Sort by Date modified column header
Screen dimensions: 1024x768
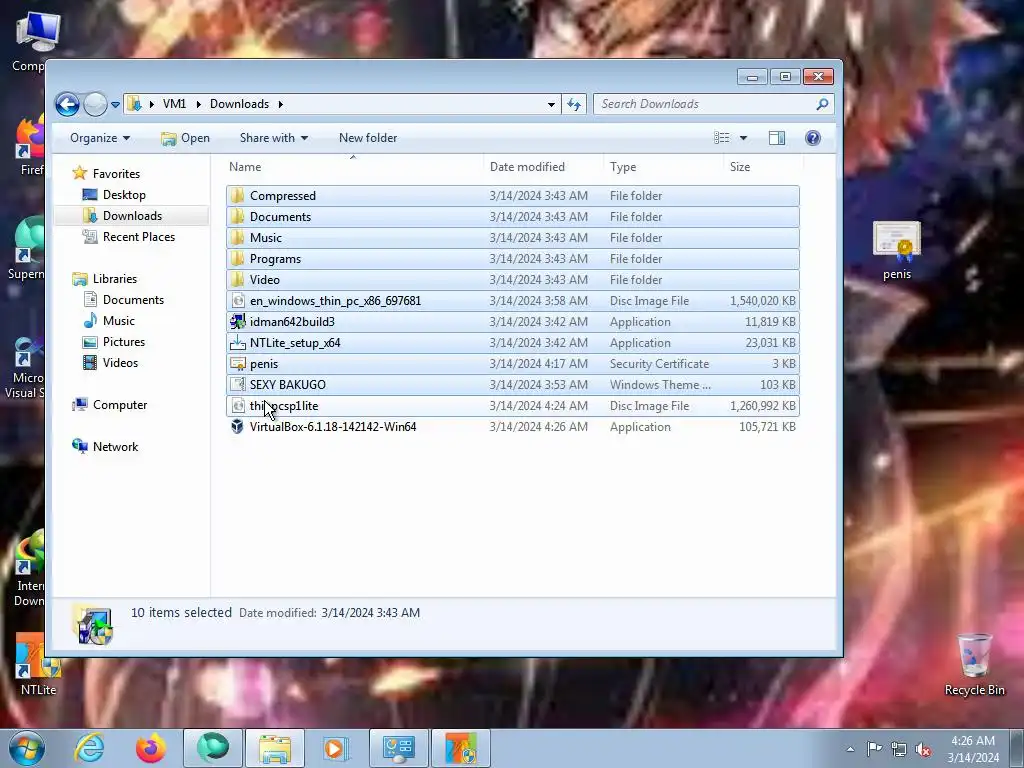point(543,167)
